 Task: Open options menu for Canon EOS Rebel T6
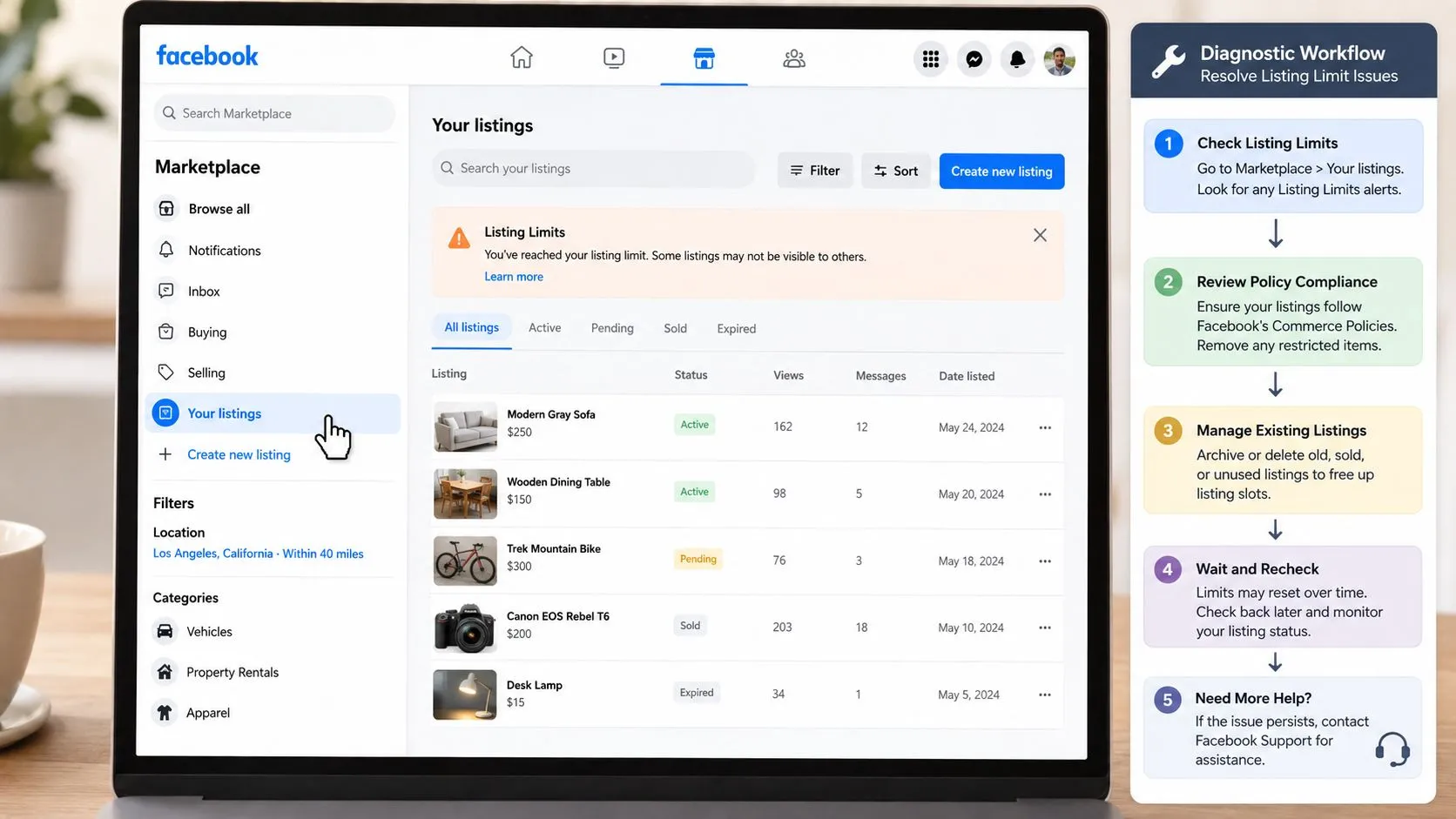pos(1045,628)
